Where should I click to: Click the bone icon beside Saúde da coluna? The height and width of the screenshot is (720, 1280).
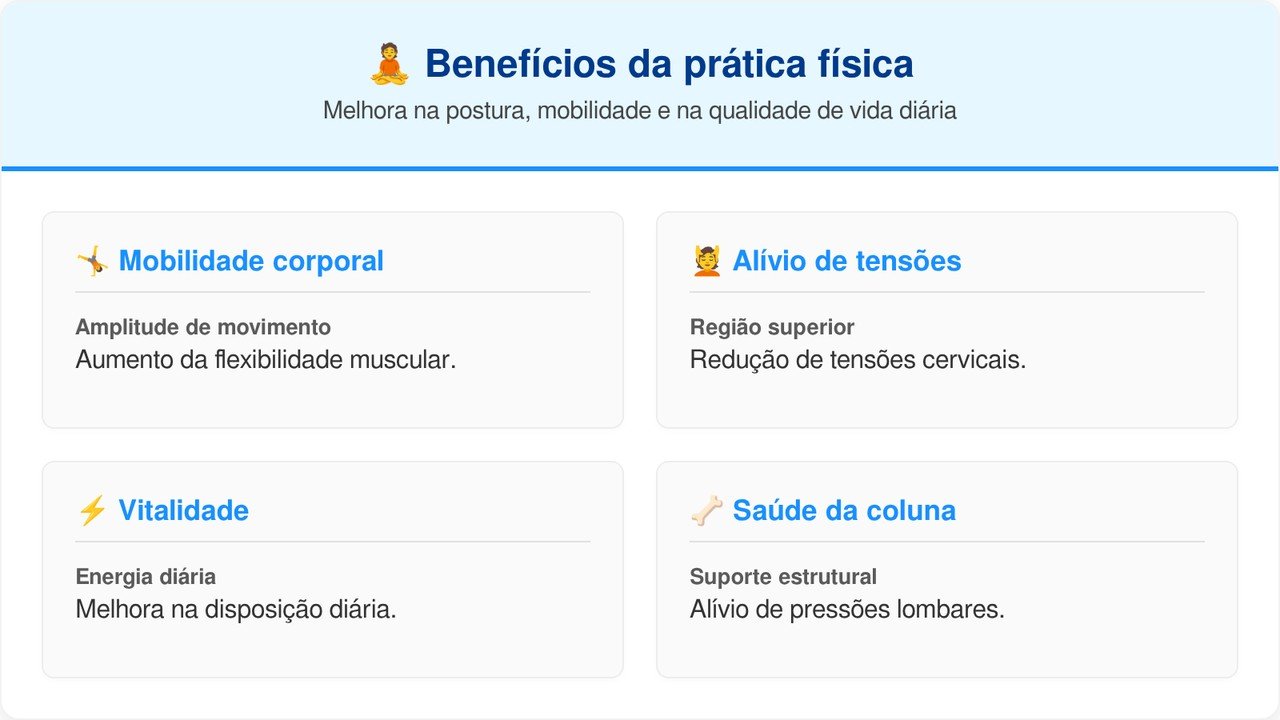click(706, 511)
